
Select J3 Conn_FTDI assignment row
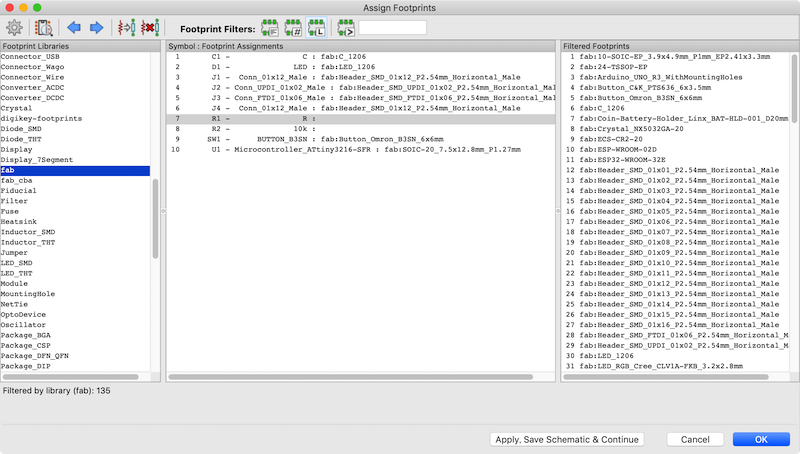[361, 98]
